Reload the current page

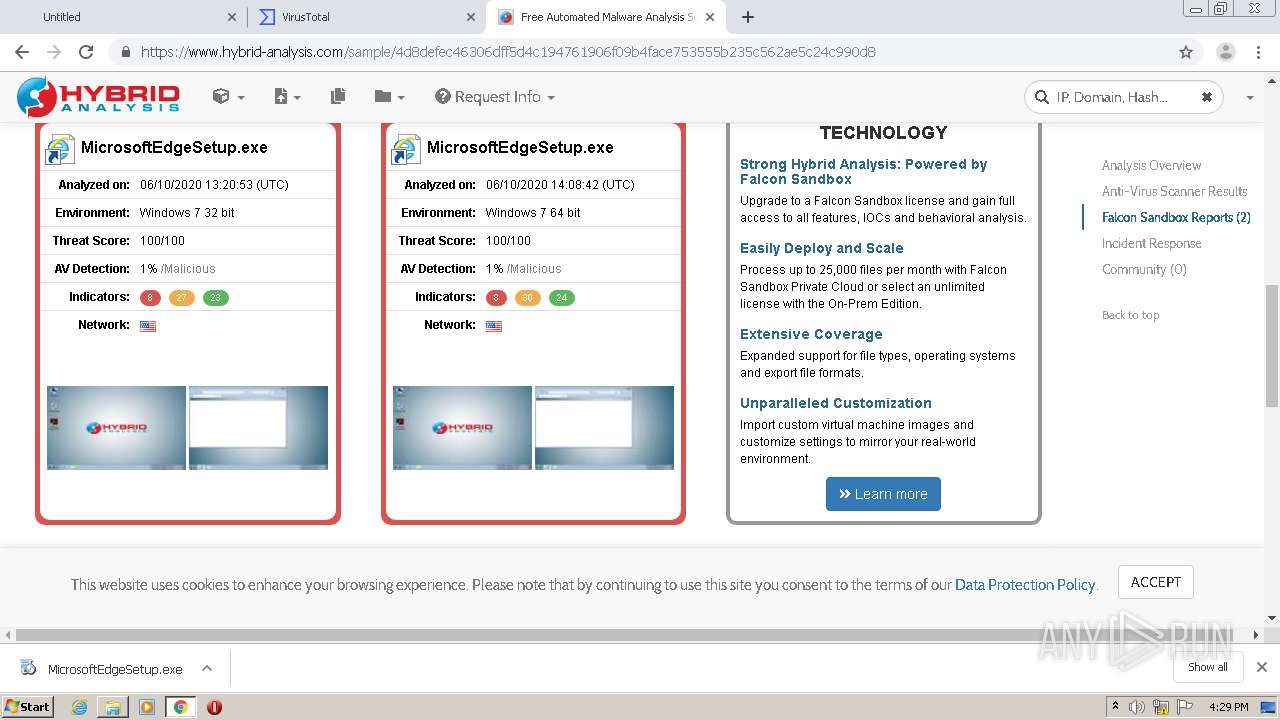pyautogui.click(x=86, y=52)
